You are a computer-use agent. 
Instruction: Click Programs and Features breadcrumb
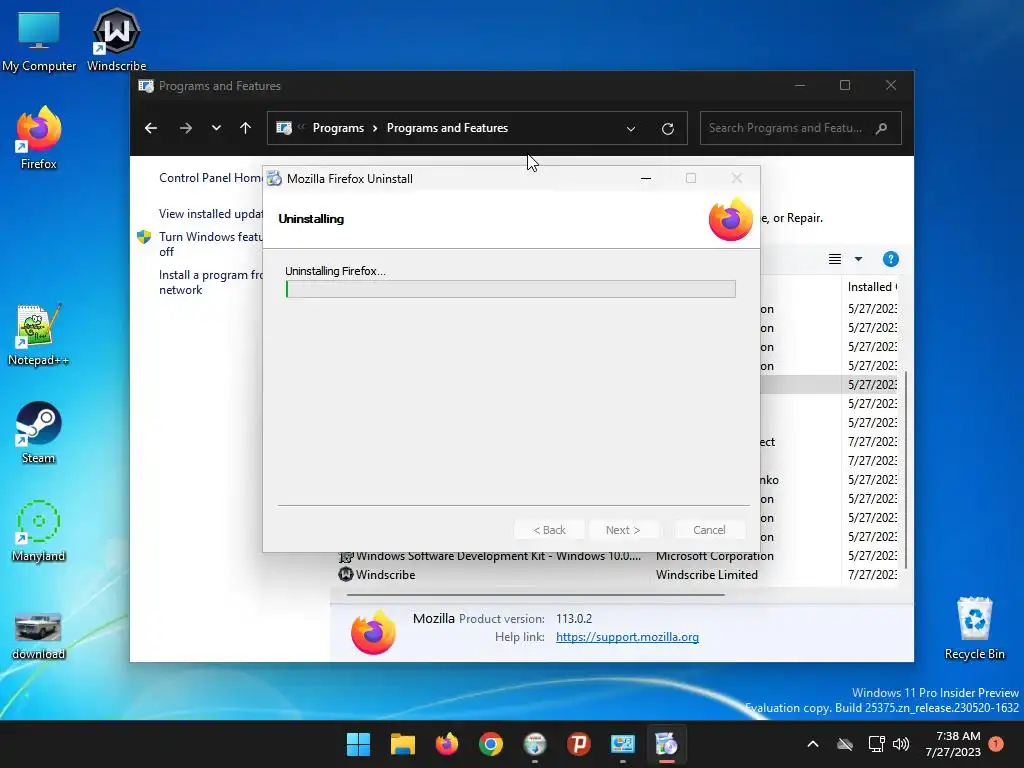coord(447,128)
